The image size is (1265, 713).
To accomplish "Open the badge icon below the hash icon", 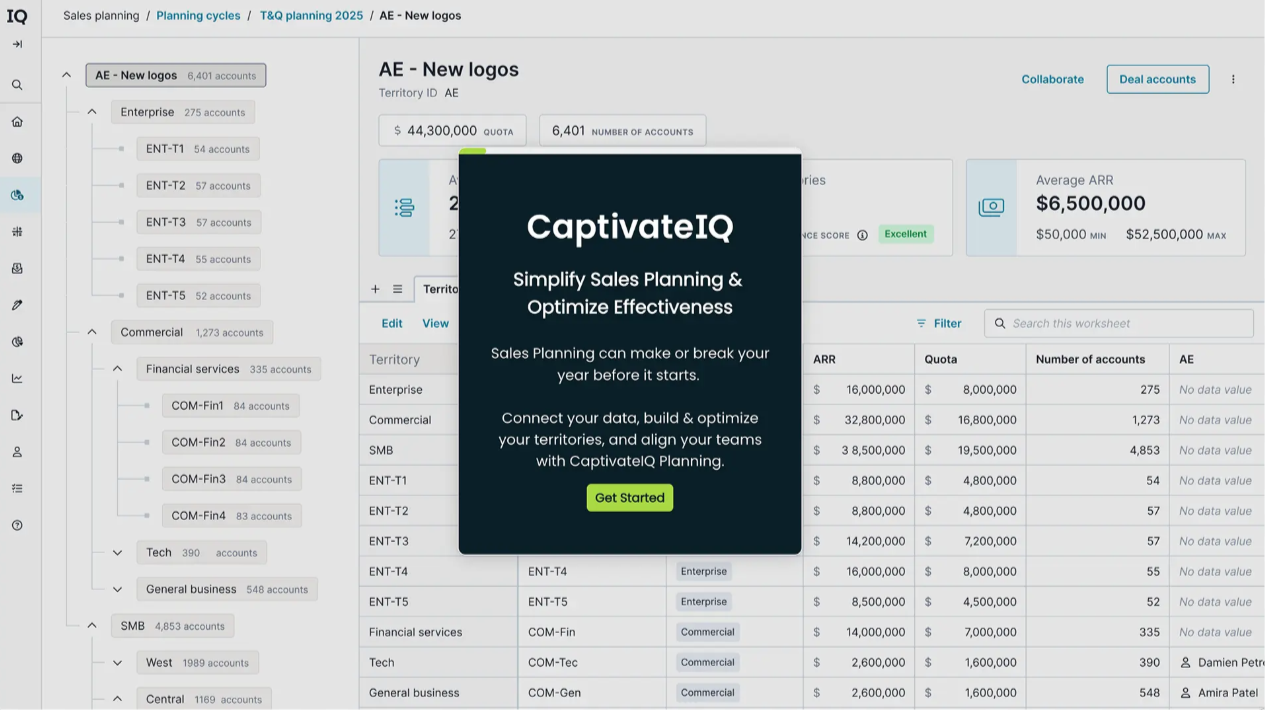I will point(17,268).
